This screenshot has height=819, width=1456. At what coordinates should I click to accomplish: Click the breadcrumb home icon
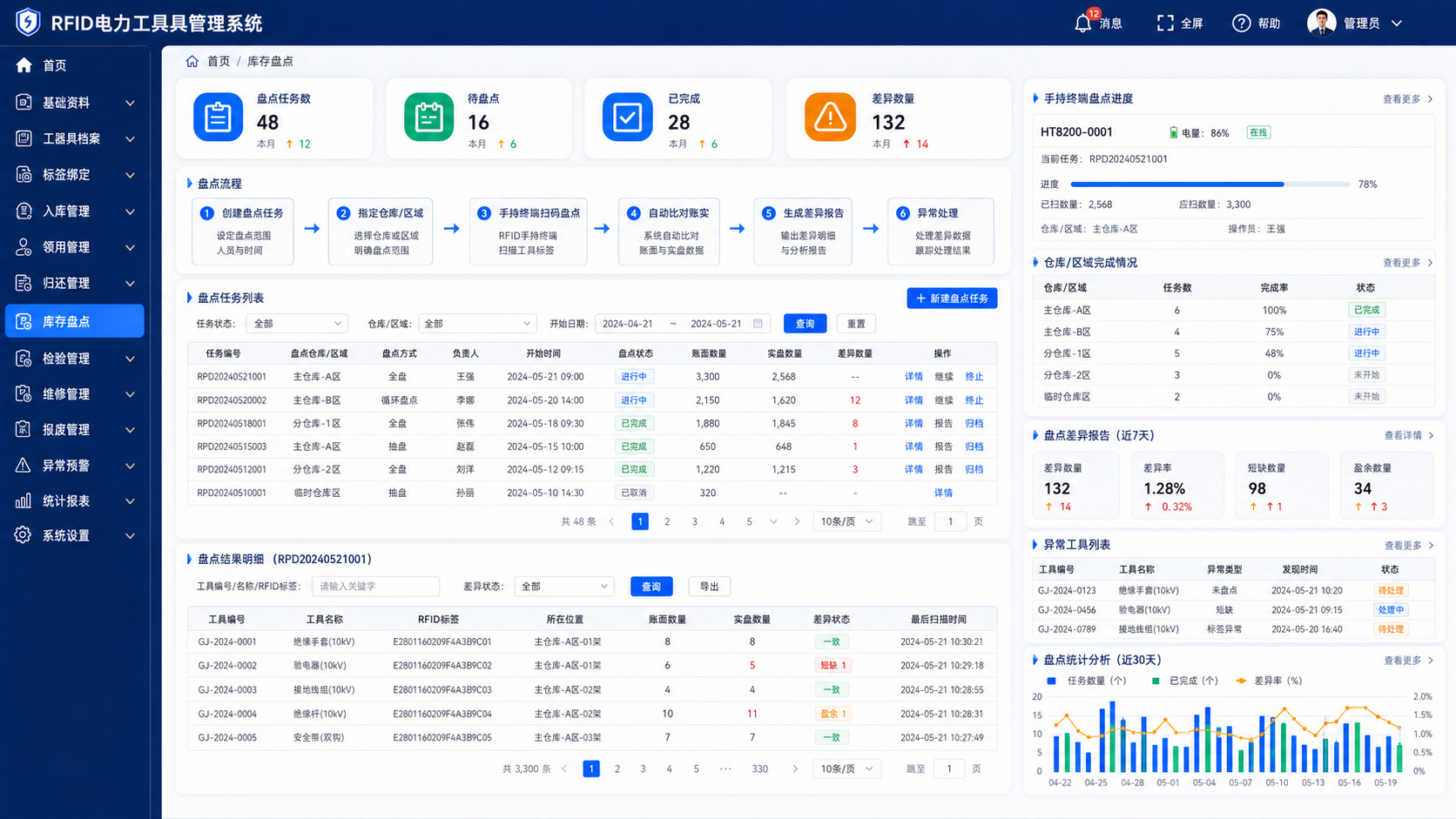point(192,61)
